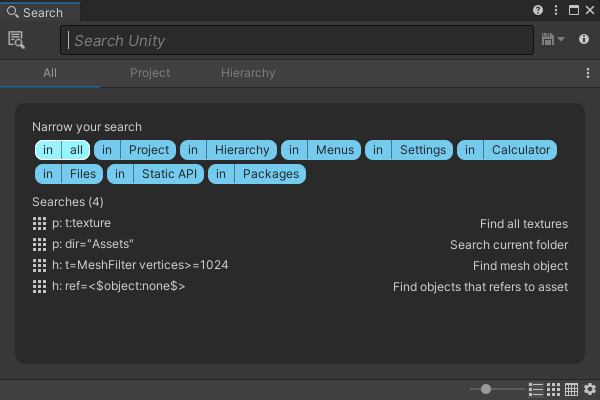This screenshot has height=400, width=600.
Task: Run the 'h: ref=<$object:none$>' search
Action: click(300, 286)
